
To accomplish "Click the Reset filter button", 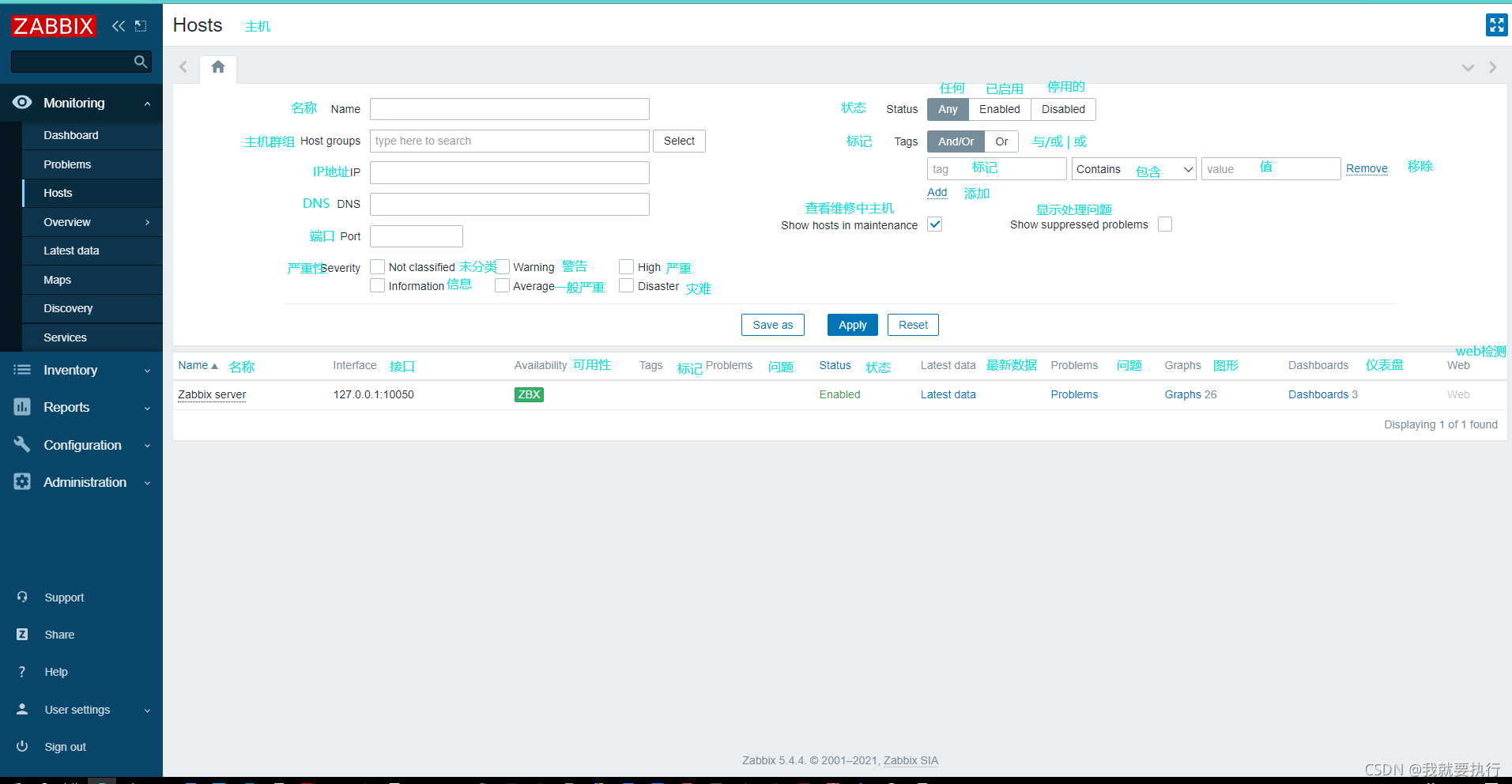I will (x=913, y=325).
